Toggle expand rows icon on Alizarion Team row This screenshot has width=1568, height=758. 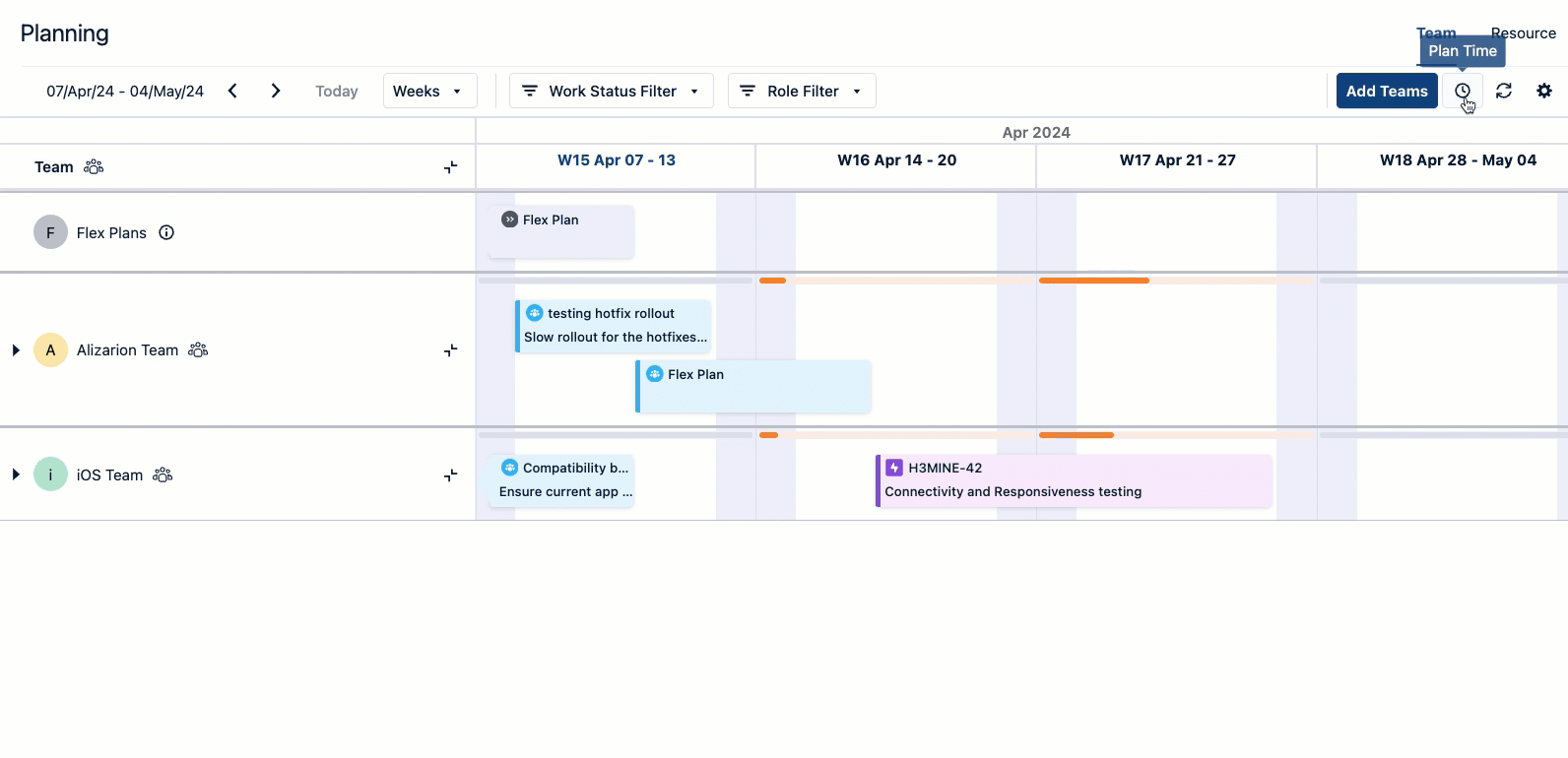coord(450,349)
